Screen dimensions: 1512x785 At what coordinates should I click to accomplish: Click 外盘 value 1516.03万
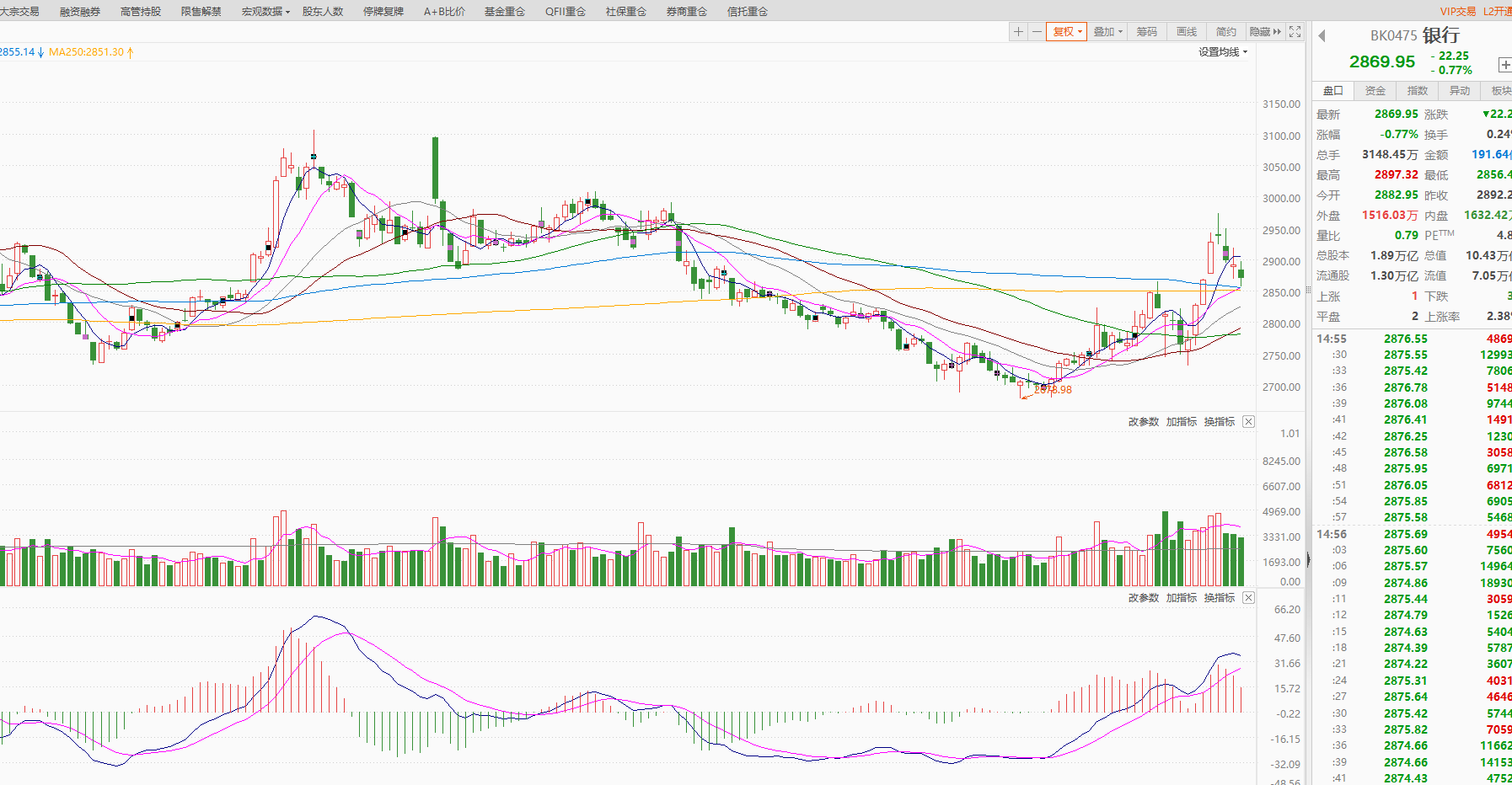pos(1390,215)
